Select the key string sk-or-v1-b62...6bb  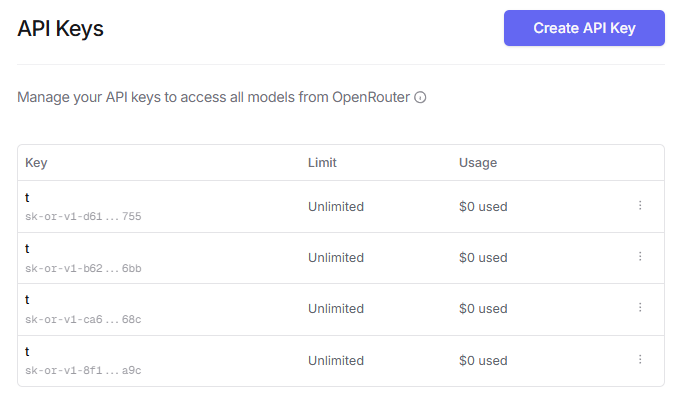[83, 268]
